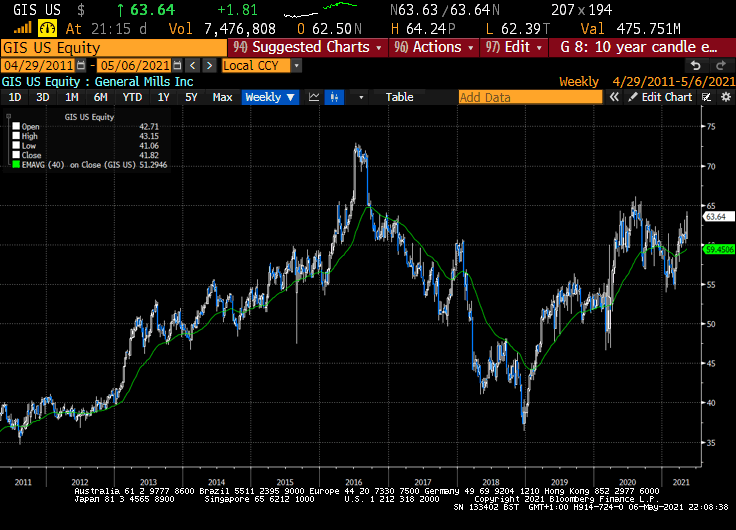The image size is (736, 530).
Task: Select the 5Y time range button
Action: pyautogui.click(x=190, y=97)
